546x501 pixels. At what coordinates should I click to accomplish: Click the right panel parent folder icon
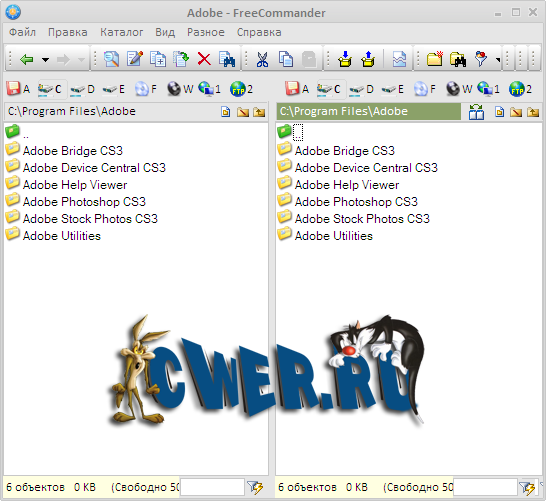tap(533, 112)
